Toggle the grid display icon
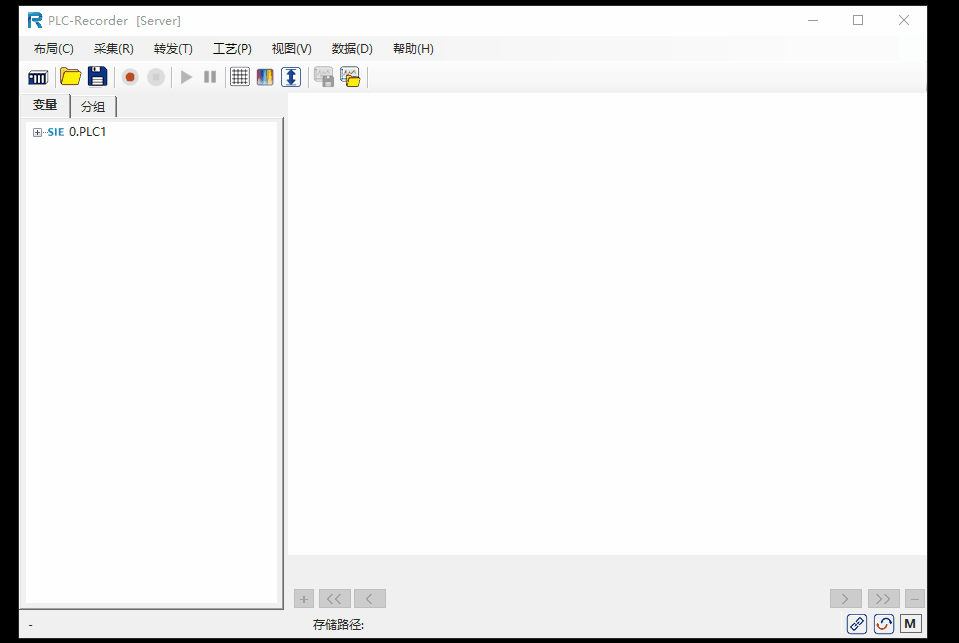959x643 pixels. coord(239,77)
